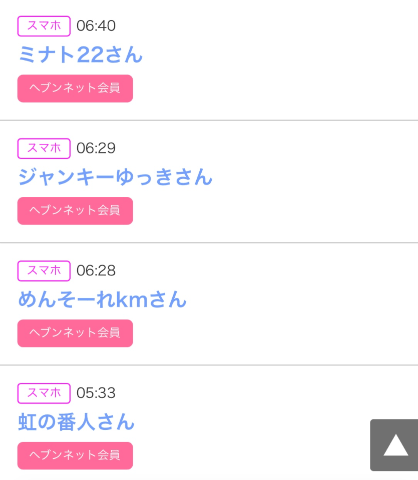Open ジャンキーゆっきさん's profile link
418x480 pixels.
(x=115, y=177)
